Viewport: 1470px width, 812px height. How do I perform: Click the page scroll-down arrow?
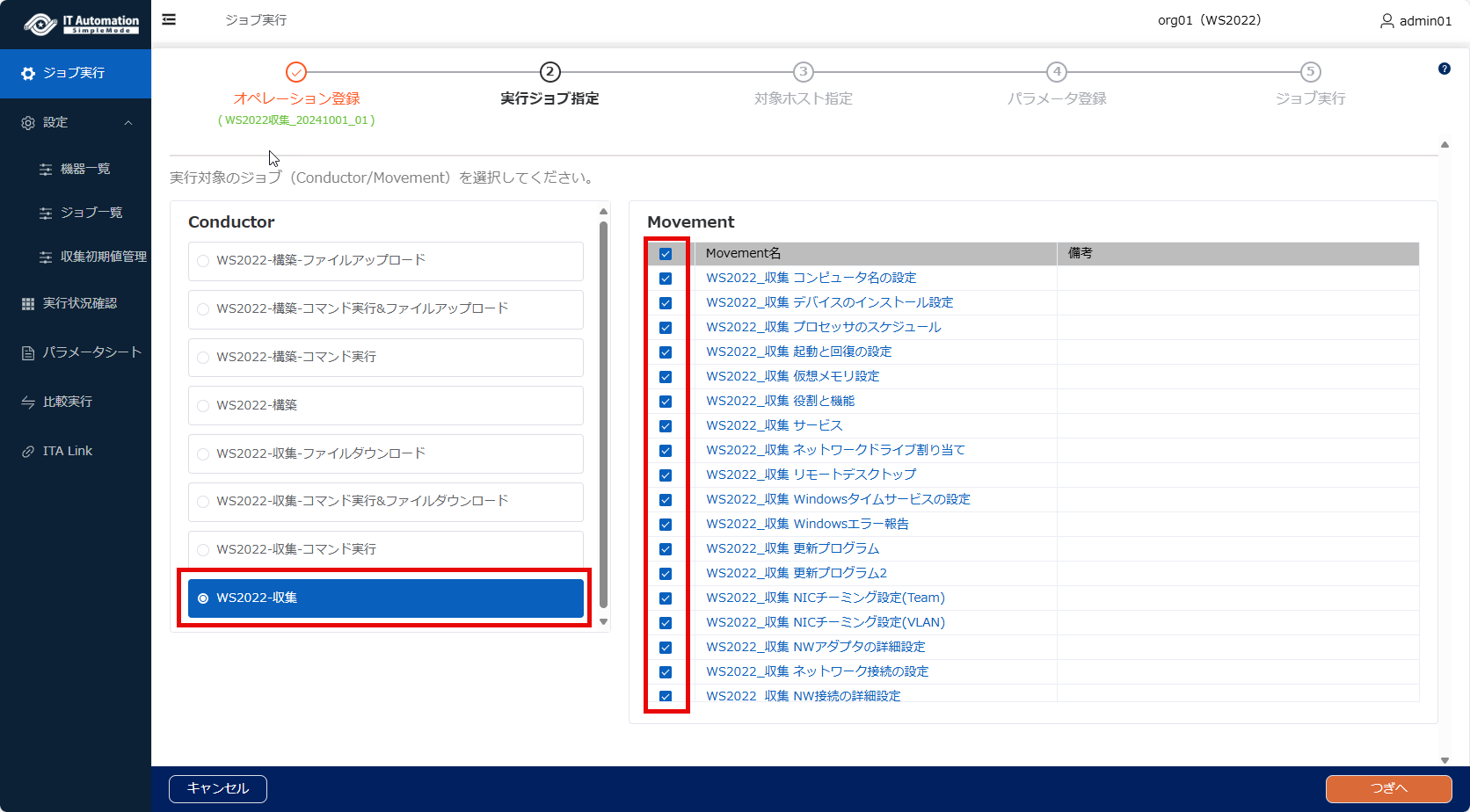[1445, 760]
